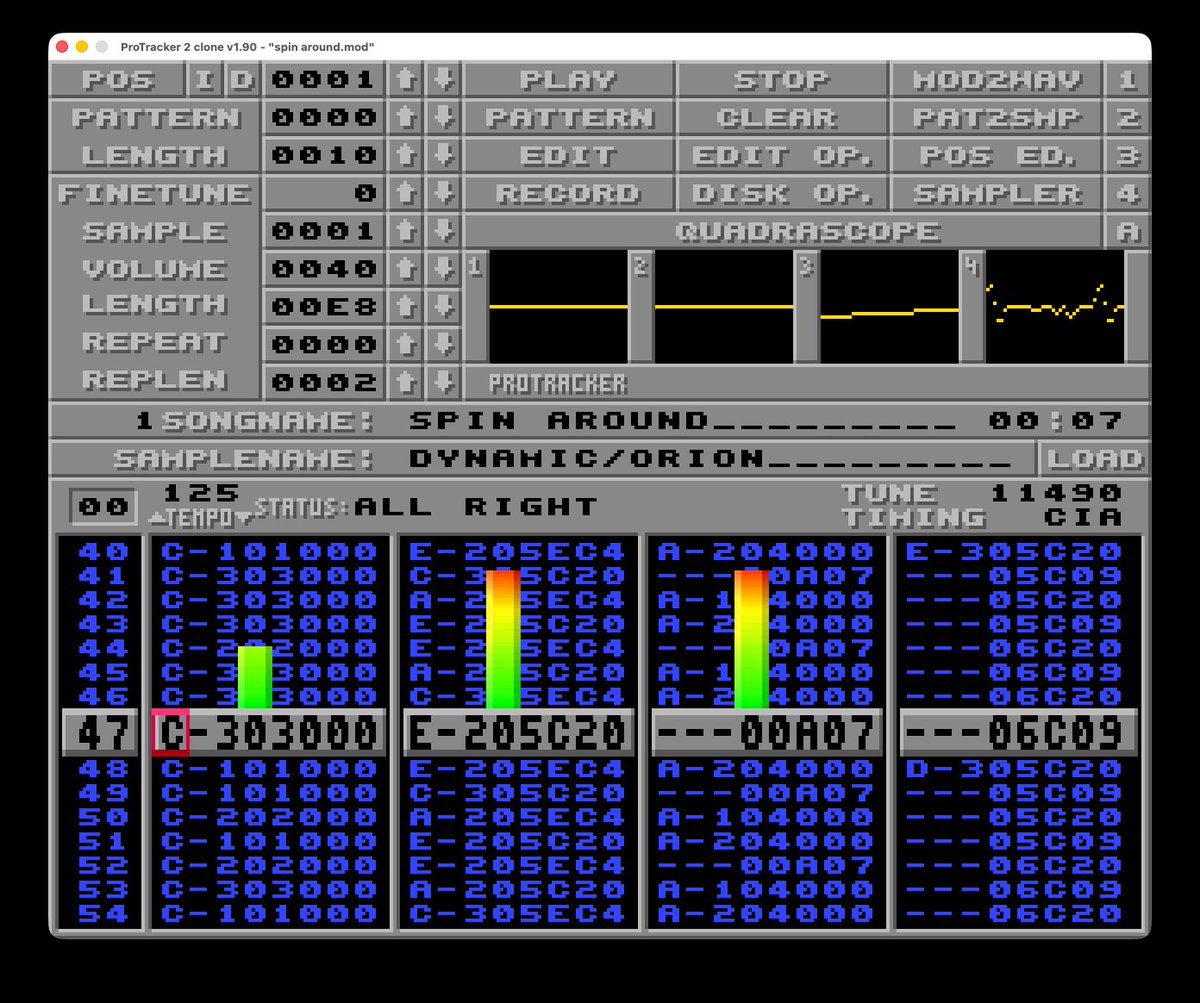Mute channel 1 in the quadrascope

coord(558,306)
